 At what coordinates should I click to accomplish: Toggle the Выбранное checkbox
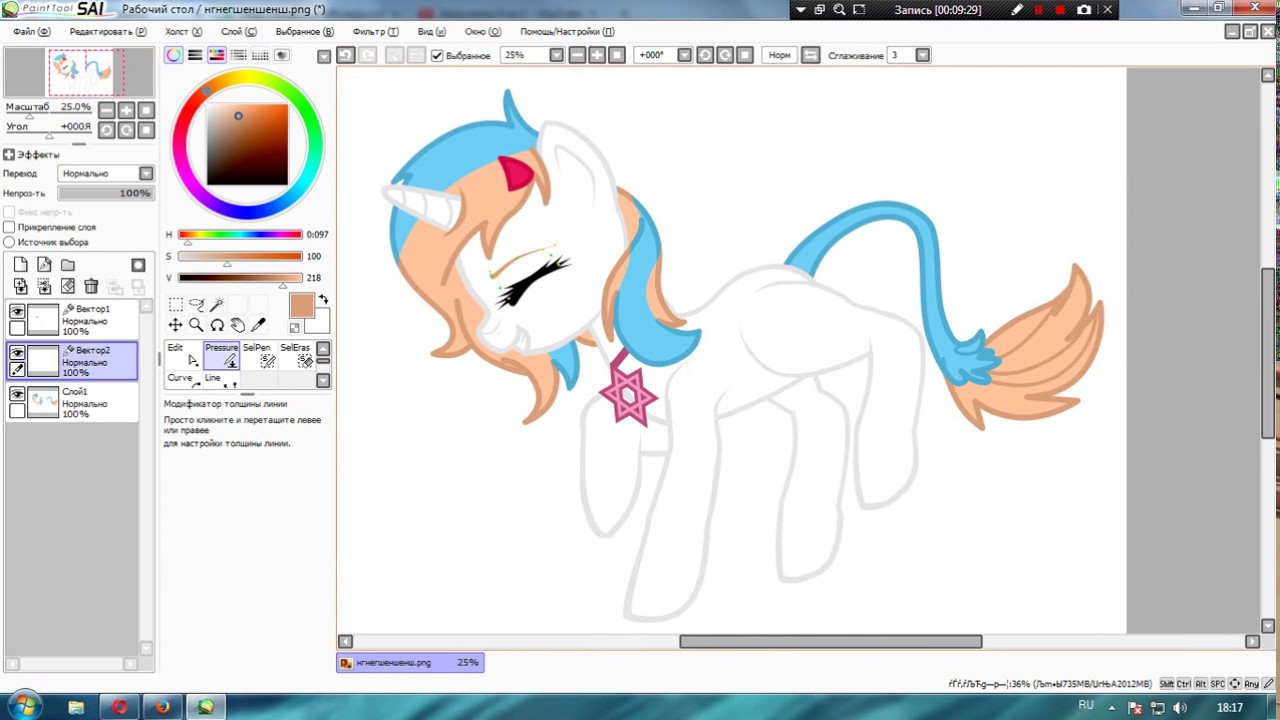[437, 55]
